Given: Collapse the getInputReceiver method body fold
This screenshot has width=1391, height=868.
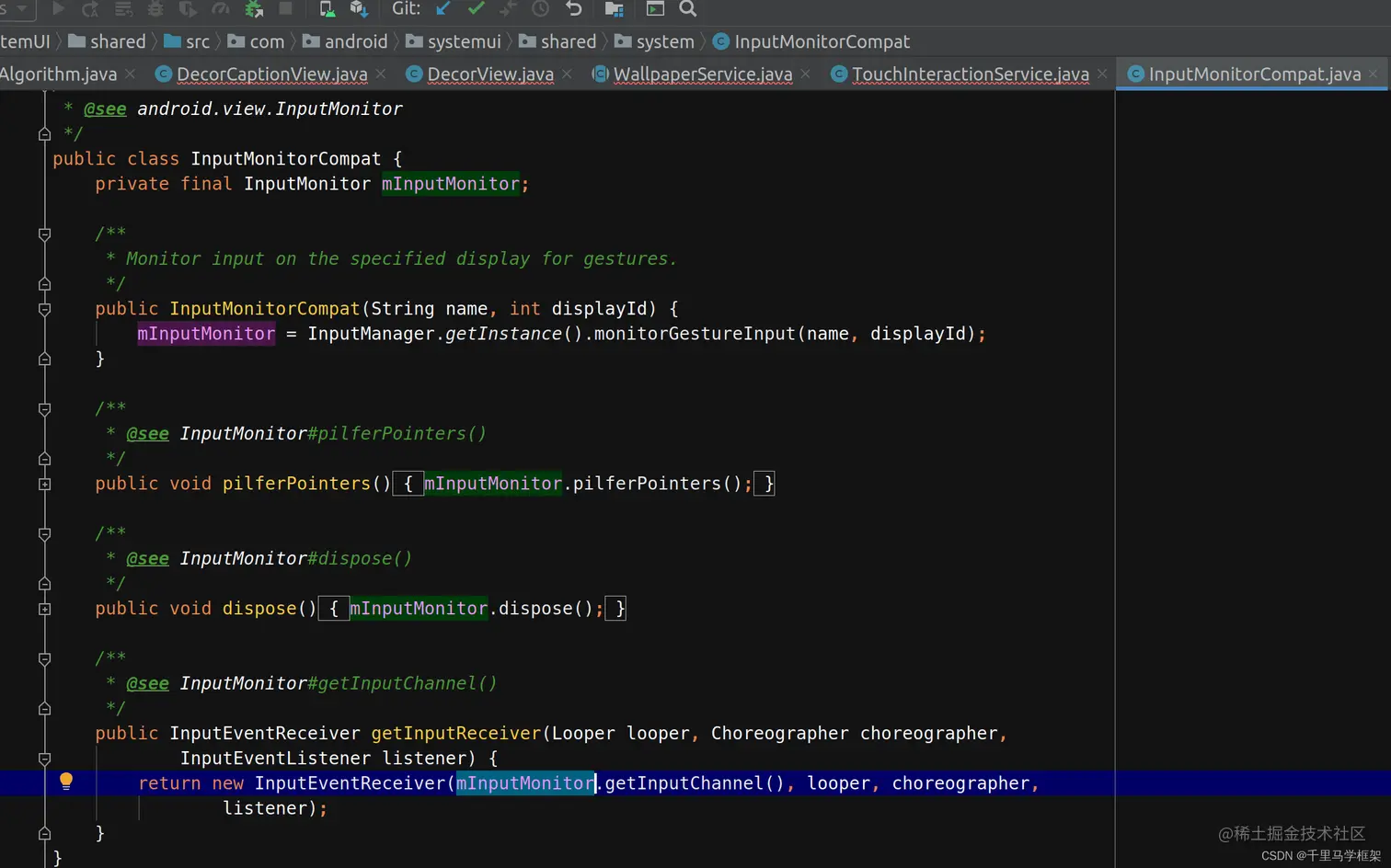Looking at the screenshot, I should click(44, 759).
